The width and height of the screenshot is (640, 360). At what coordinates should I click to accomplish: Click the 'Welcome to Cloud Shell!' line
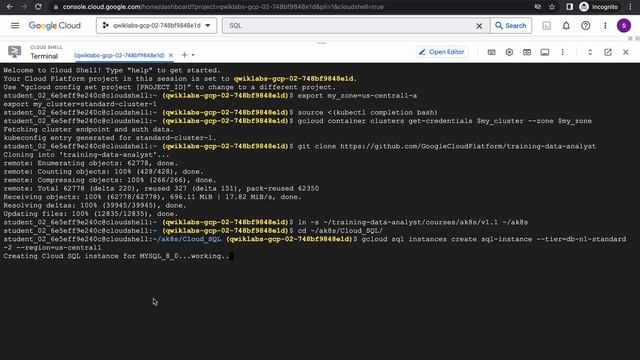[111, 71]
